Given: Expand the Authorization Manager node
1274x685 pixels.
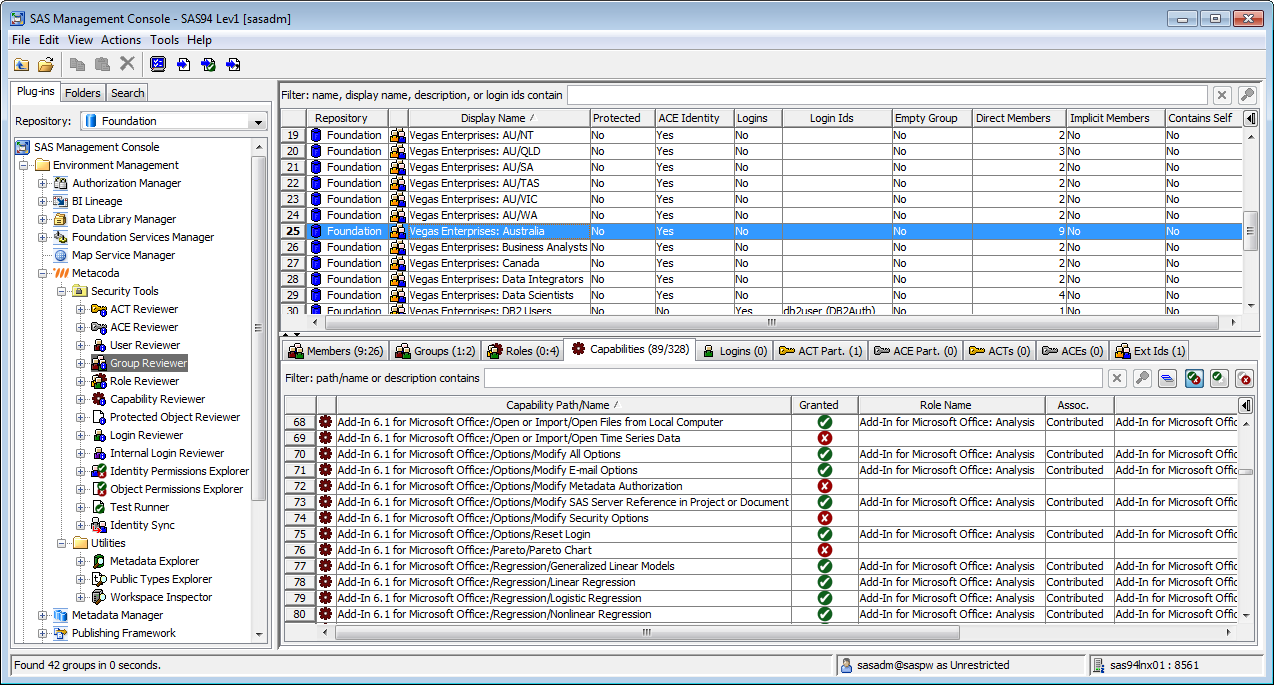Looking at the screenshot, I should click(43, 183).
